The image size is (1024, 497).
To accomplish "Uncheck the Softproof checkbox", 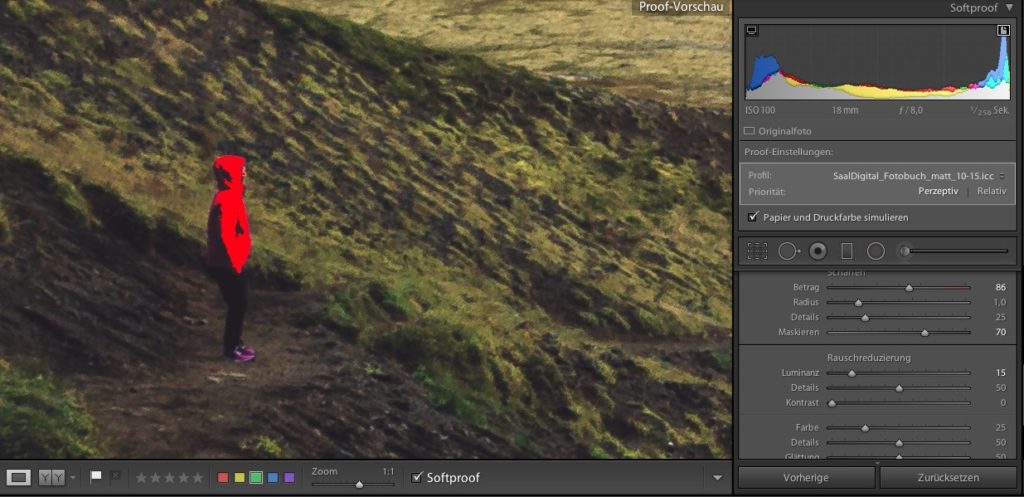I will [x=417, y=477].
